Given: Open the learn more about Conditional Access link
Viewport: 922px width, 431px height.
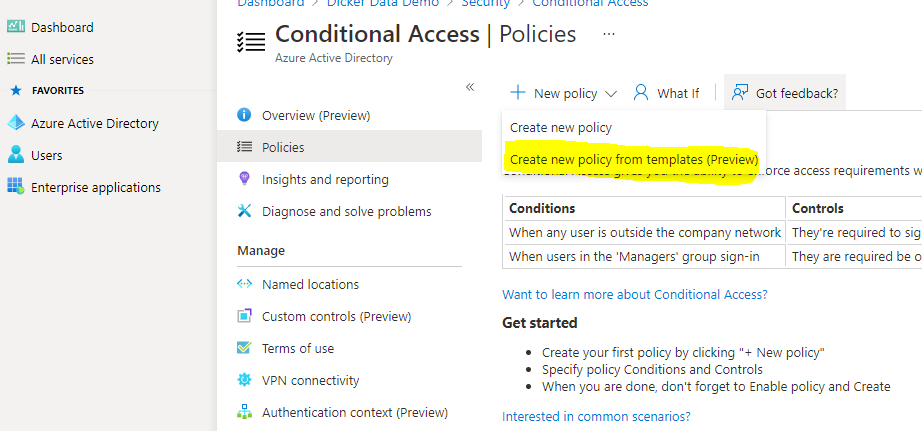Looking at the screenshot, I should 635,294.
